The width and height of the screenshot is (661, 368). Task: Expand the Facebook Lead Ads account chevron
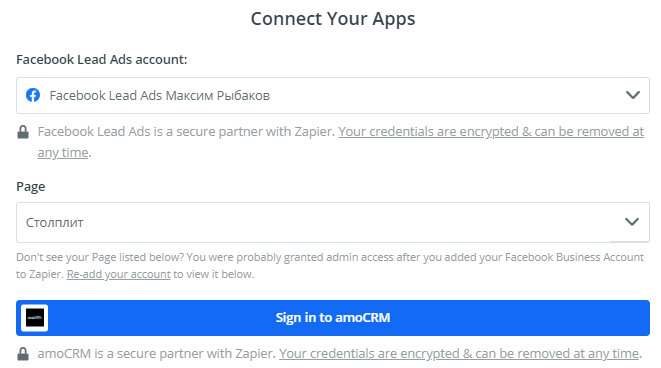pos(633,95)
